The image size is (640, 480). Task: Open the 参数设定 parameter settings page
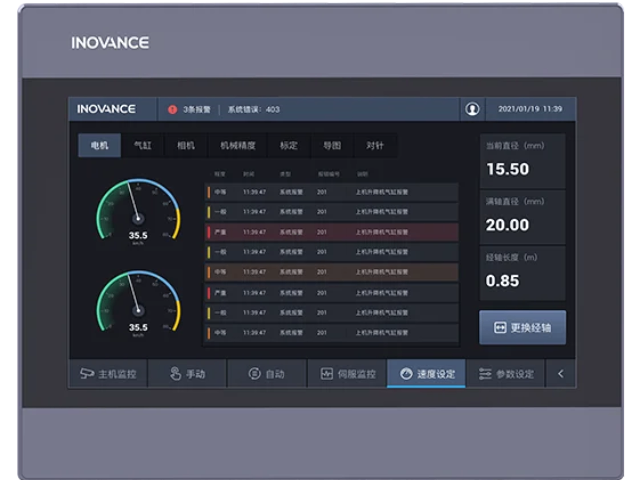pos(506,373)
